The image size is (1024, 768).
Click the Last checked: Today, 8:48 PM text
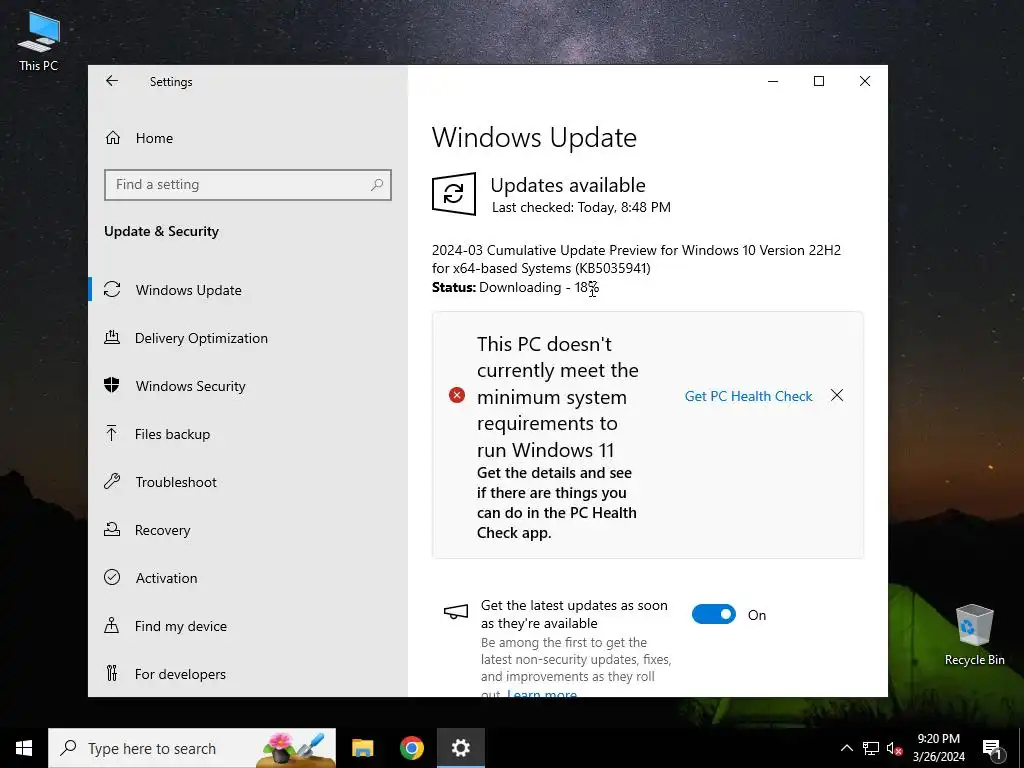(581, 208)
